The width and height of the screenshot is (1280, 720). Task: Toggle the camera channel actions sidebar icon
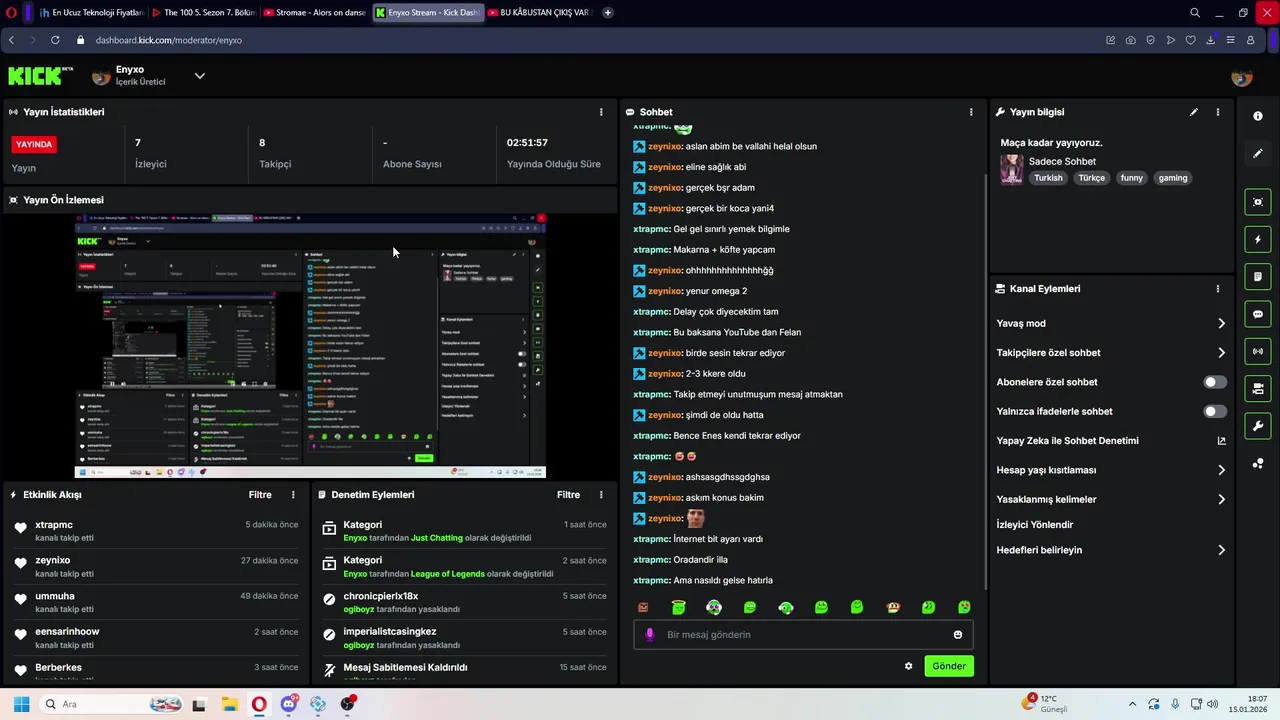click(1258, 388)
